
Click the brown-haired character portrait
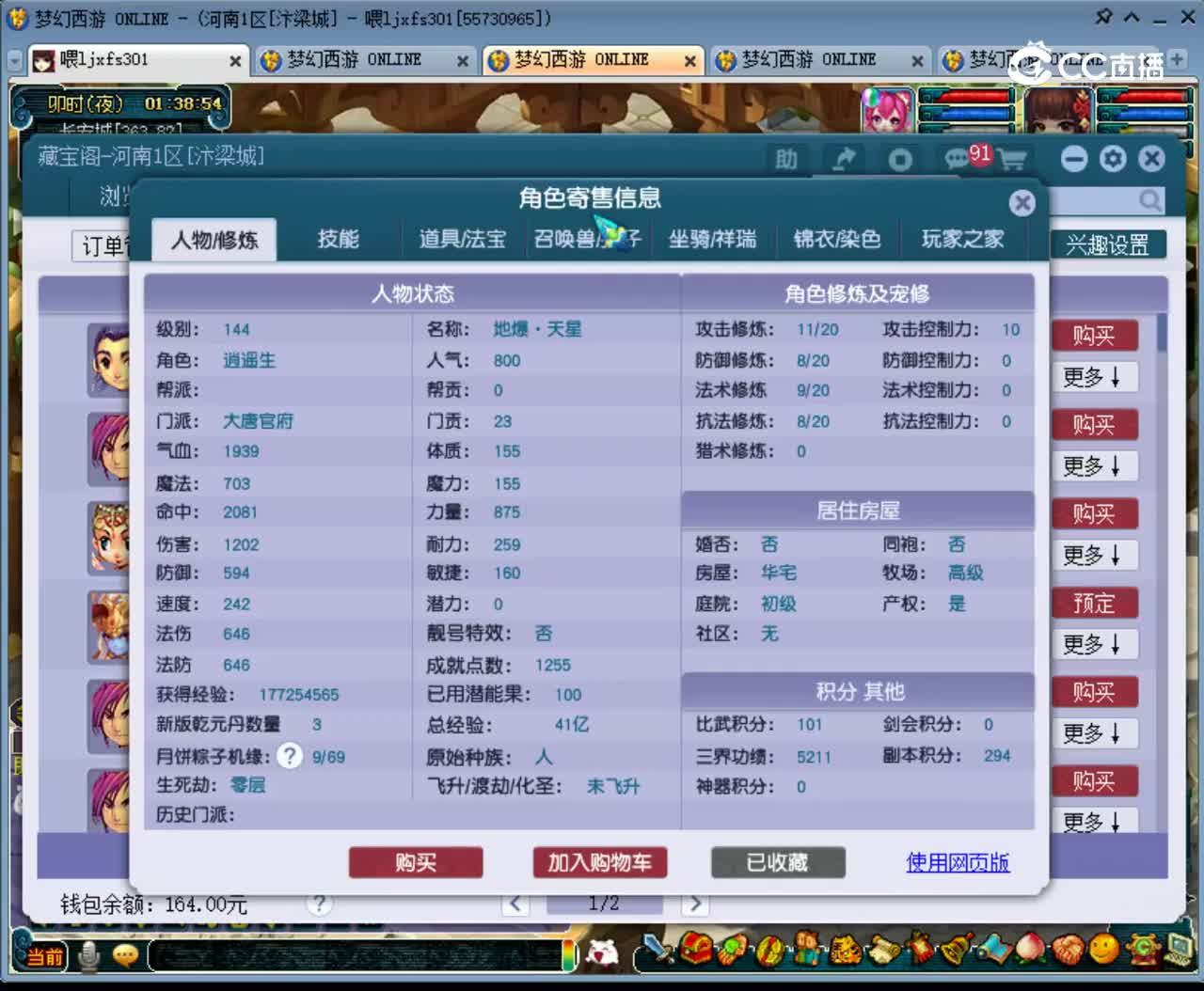[1058, 110]
